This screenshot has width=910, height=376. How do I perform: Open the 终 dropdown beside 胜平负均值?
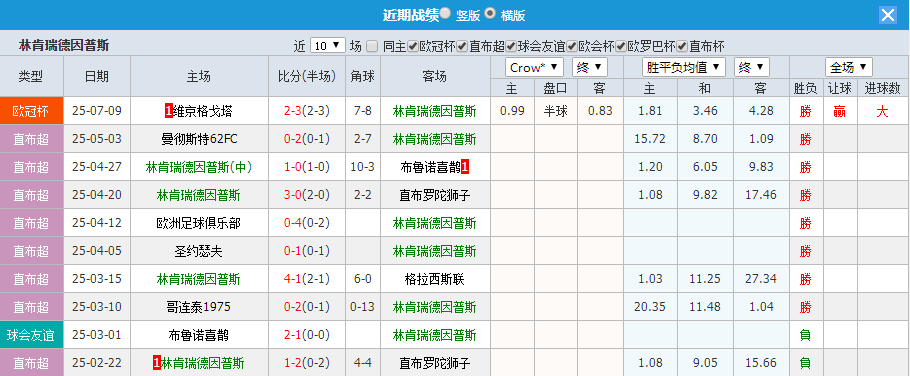[752, 67]
